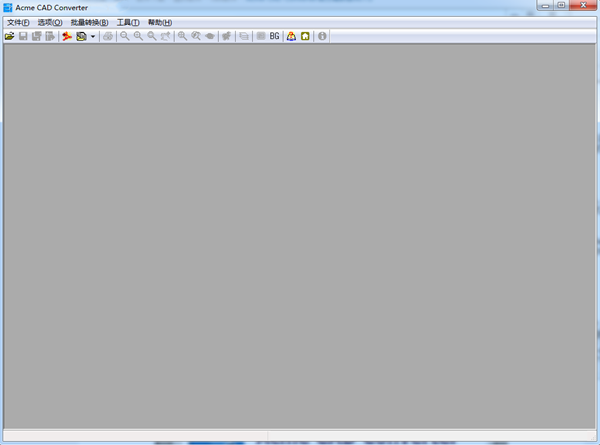The image size is (600, 445).
Task: Click the grey square icon left of BG
Action: 261,36
